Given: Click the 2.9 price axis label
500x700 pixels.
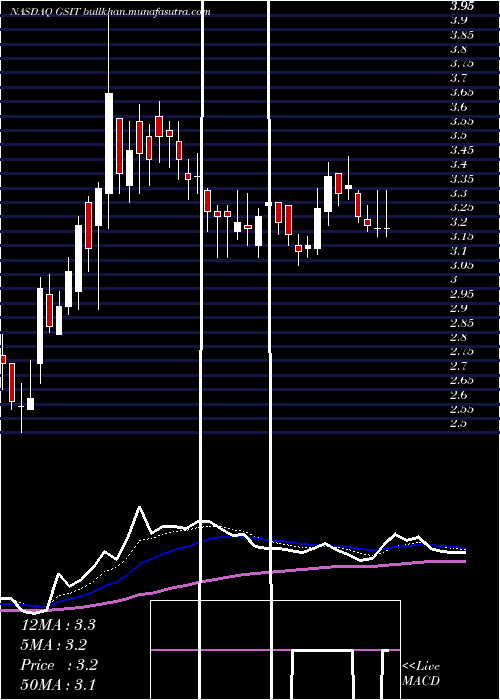Looking at the screenshot, I should pos(459,308).
